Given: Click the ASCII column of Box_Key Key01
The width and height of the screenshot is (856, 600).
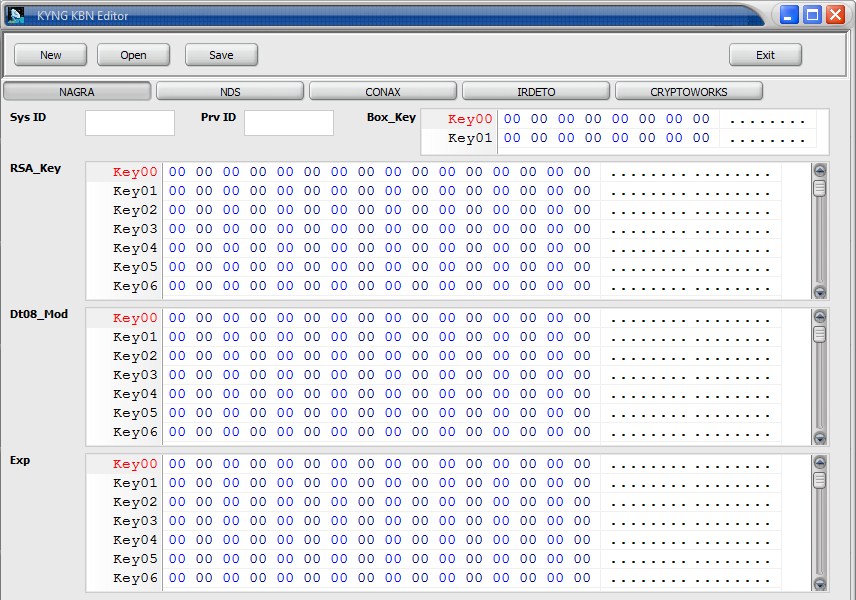Looking at the screenshot, I should click(x=767, y=139).
